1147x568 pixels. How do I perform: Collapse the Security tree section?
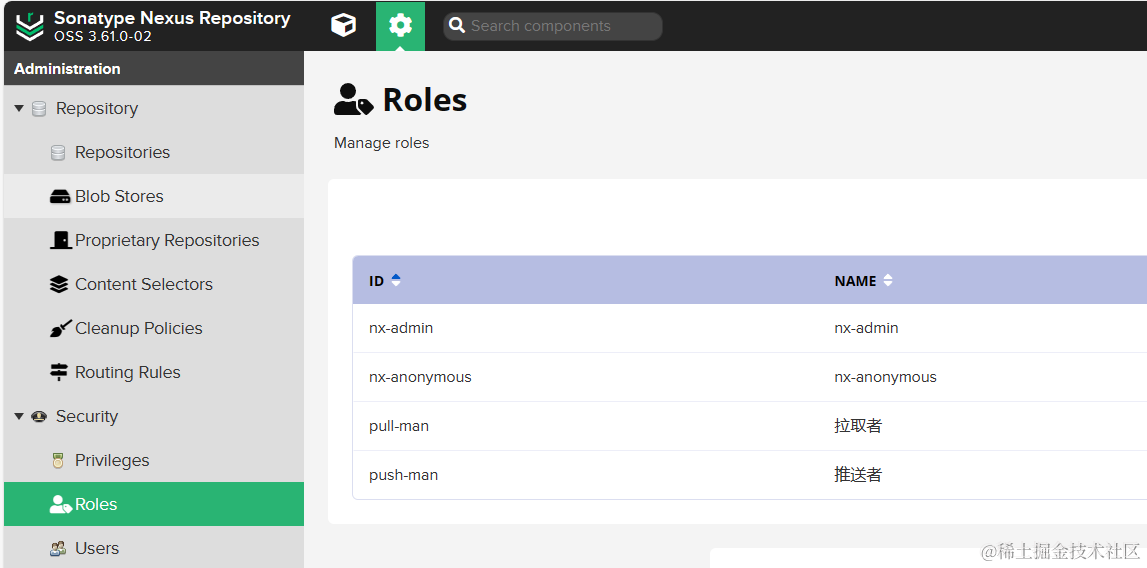(x=19, y=416)
